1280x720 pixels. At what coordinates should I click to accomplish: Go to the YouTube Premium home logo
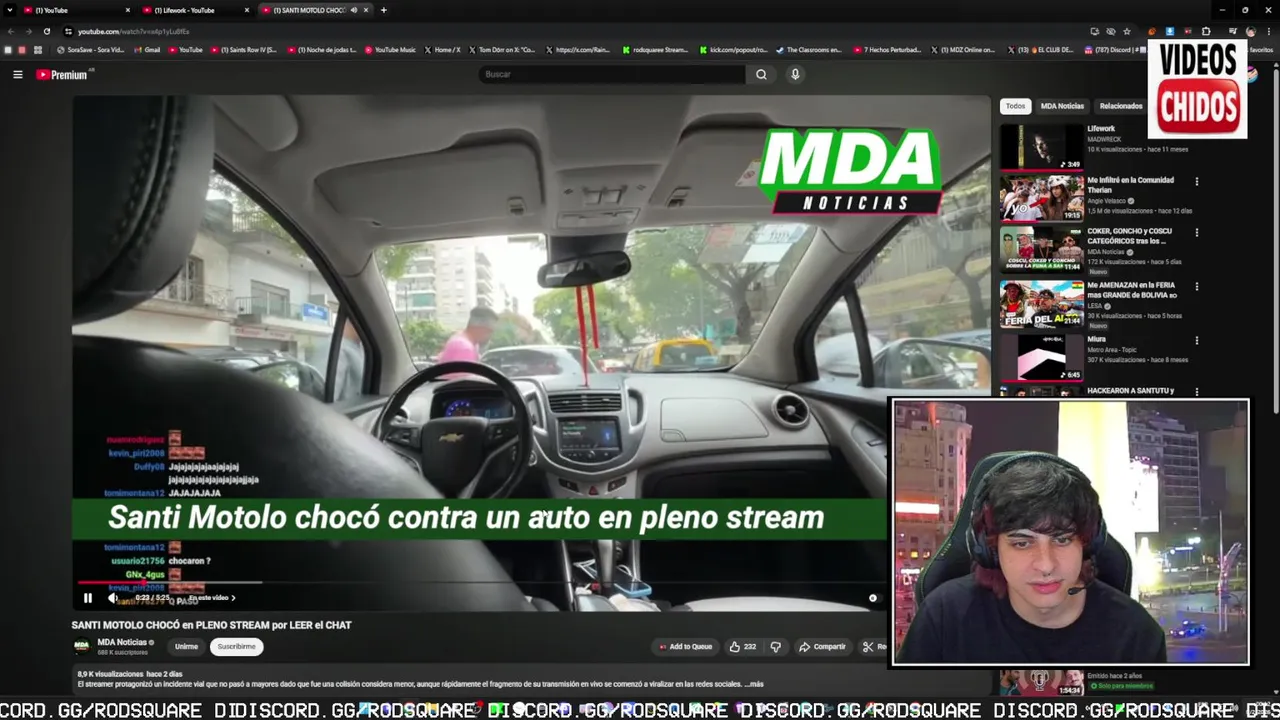click(63, 74)
